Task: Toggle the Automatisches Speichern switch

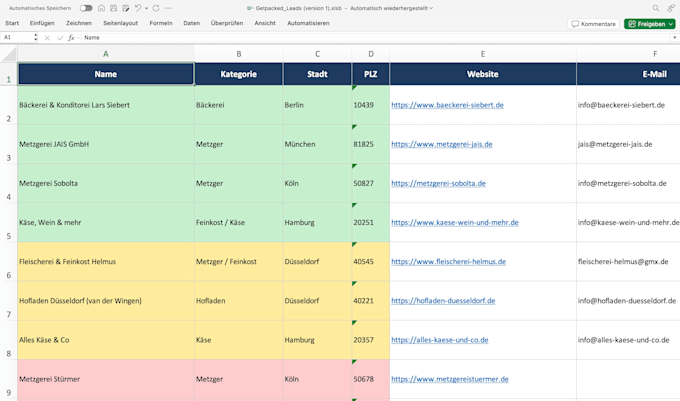Action: click(86, 8)
